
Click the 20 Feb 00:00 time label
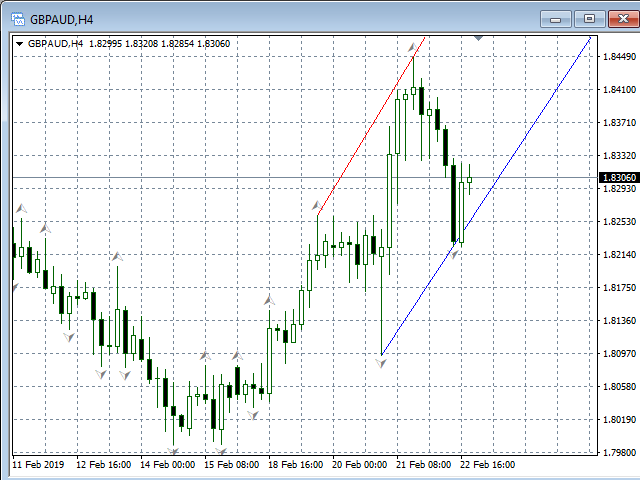[360, 464]
